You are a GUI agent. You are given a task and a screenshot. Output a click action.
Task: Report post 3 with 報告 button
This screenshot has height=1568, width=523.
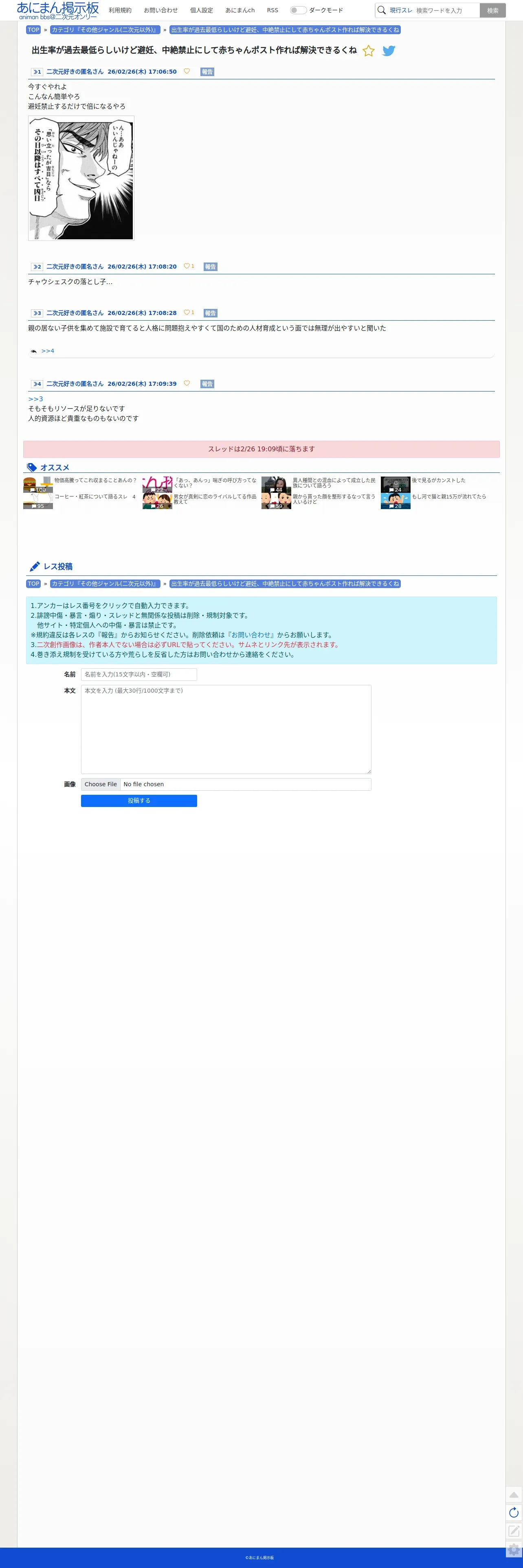[x=210, y=313]
